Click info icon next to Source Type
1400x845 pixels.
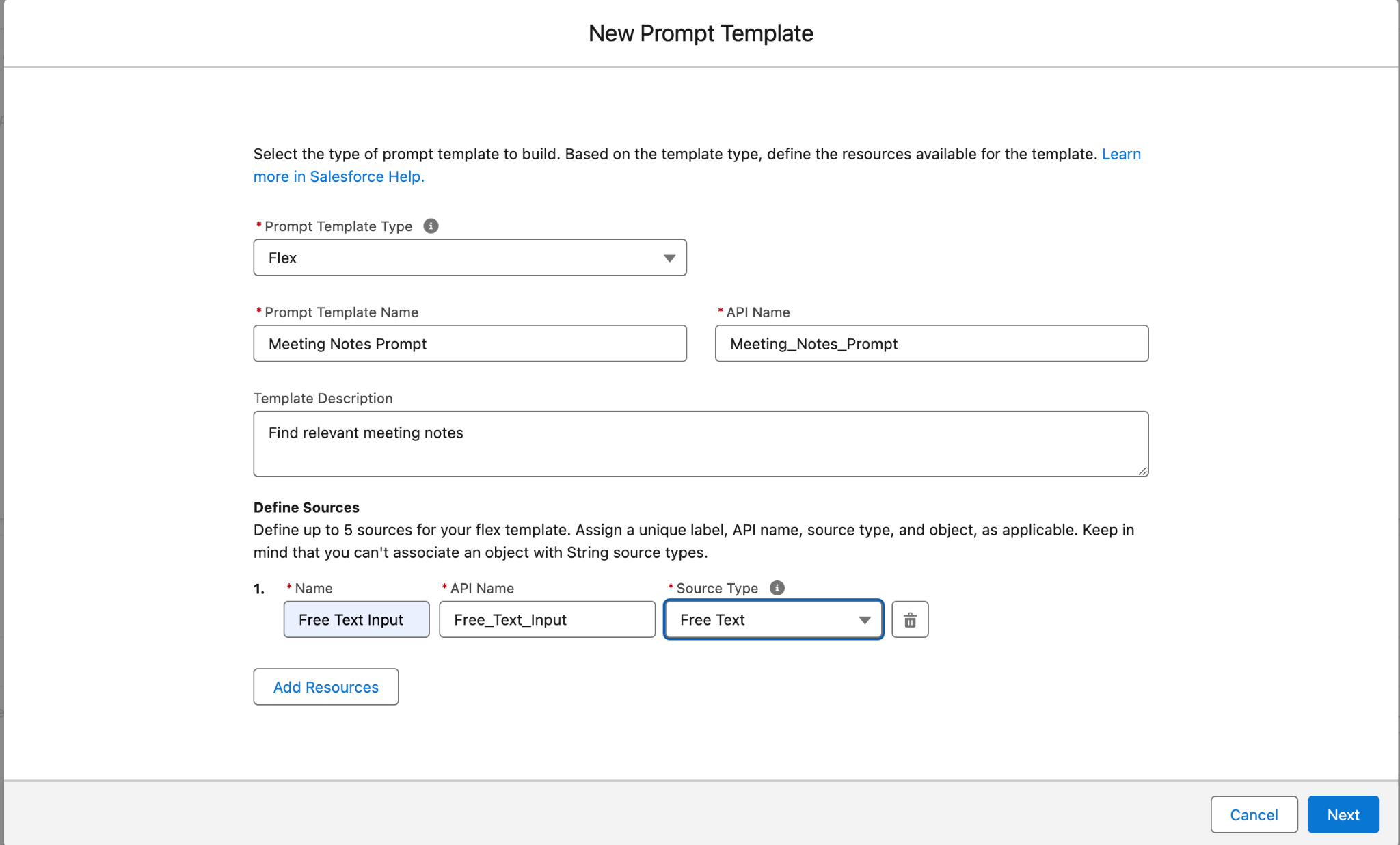777,588
